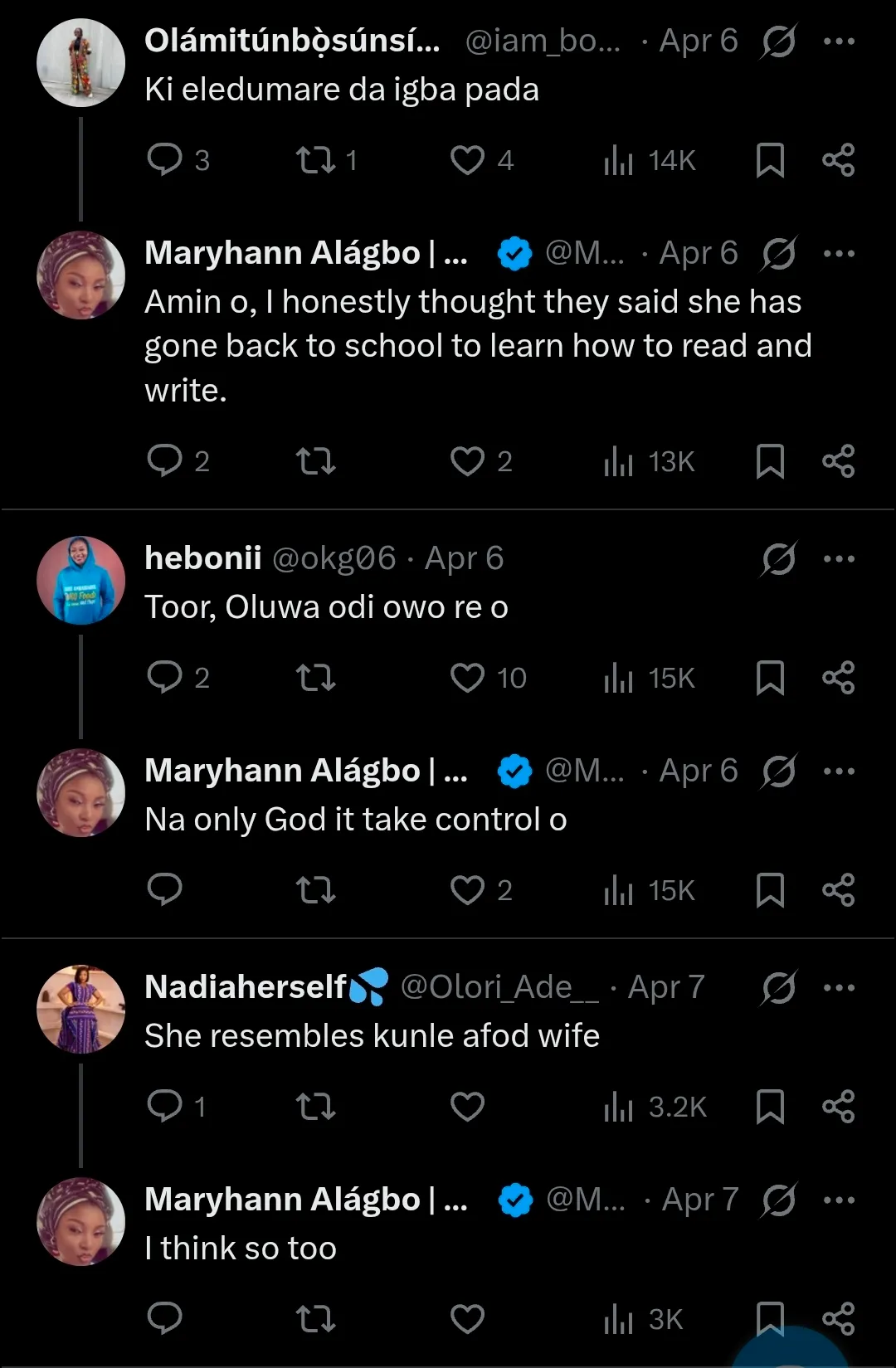Bookmark Nadiaherself's 'She resembles kunle afod wife' tweet

pyautogui.click(x=770, y=1107)
